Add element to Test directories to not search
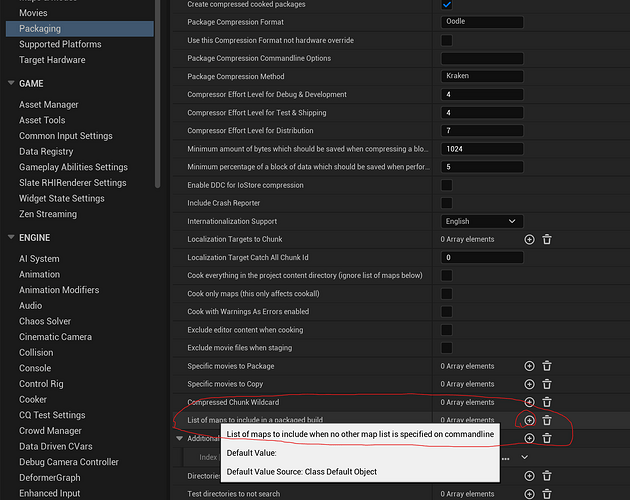The width and height of the screenshot is (630, 500). tap(529, 494)
